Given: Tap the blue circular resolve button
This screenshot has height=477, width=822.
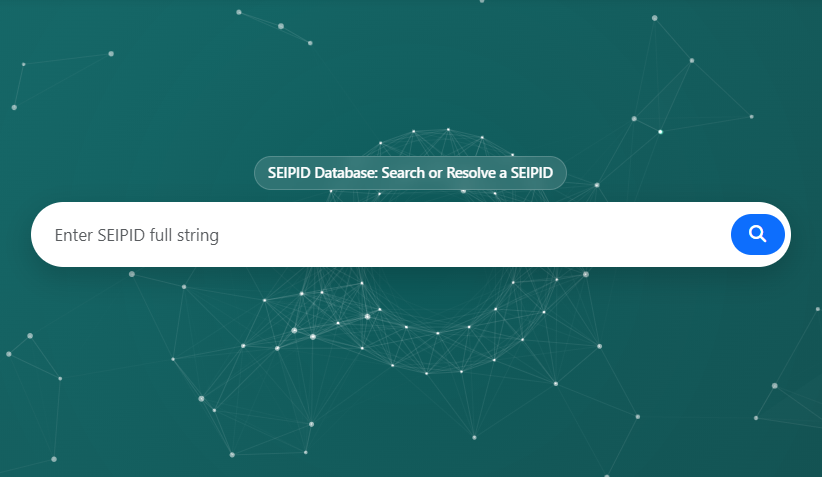Looking at the screenshot, I should coord(757,234).
